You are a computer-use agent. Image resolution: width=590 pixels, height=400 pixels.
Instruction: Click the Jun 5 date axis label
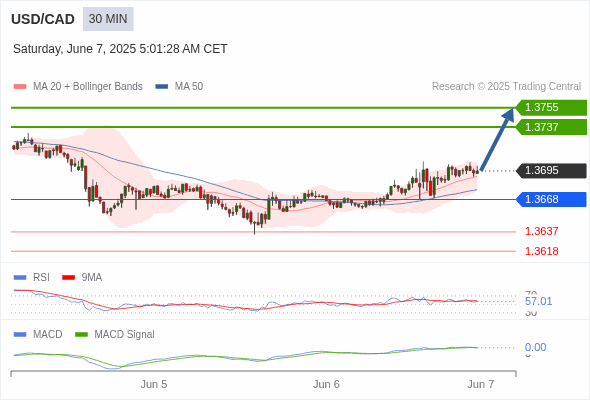click(x=154, y=384)
